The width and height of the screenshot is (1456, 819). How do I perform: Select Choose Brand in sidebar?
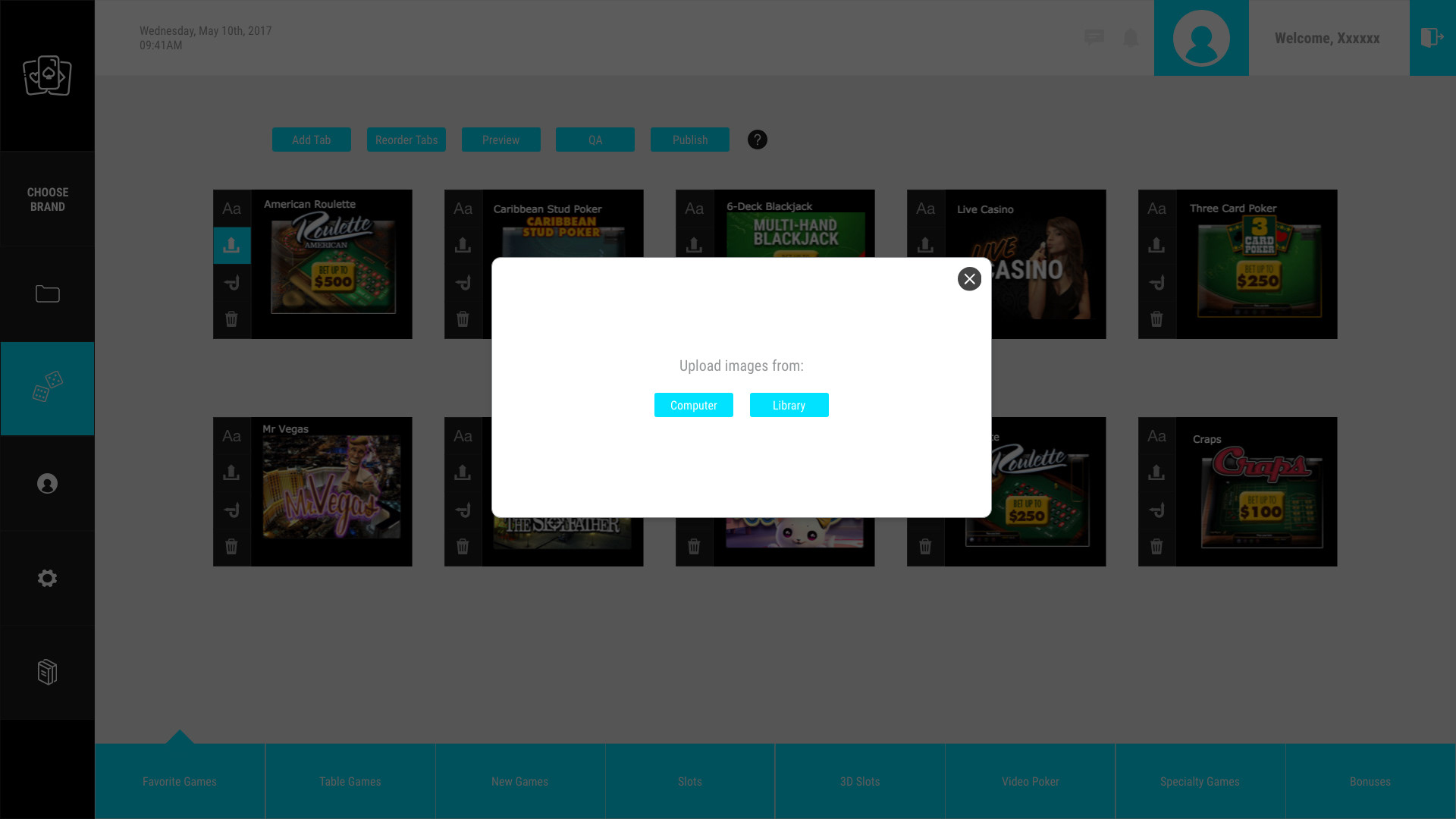(x=47, y=199)
